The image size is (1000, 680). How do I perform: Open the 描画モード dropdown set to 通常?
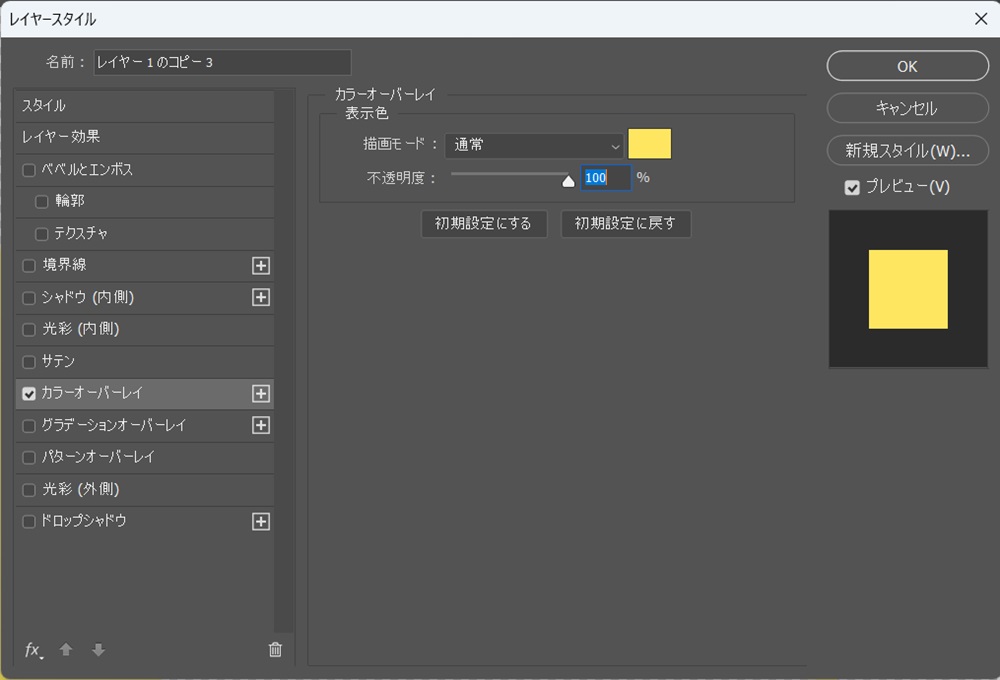click(534, 145)
